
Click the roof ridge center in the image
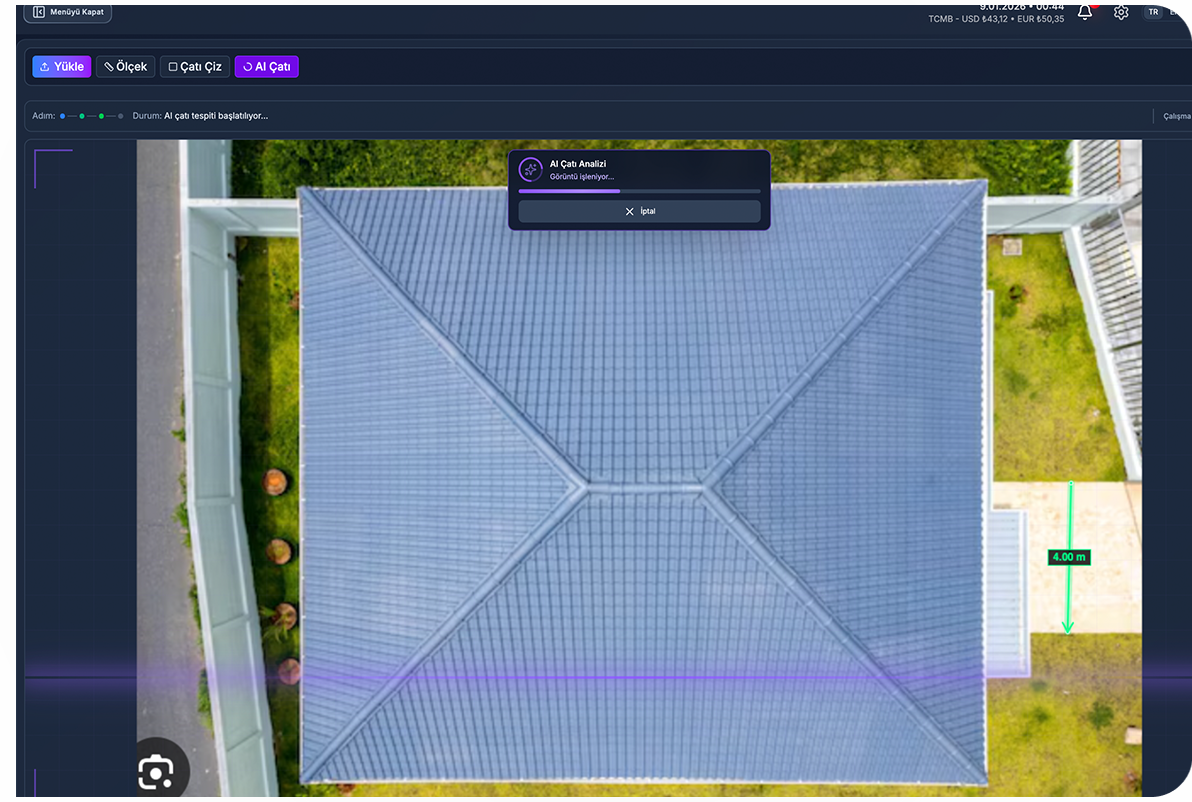click(x=645, y=487)
